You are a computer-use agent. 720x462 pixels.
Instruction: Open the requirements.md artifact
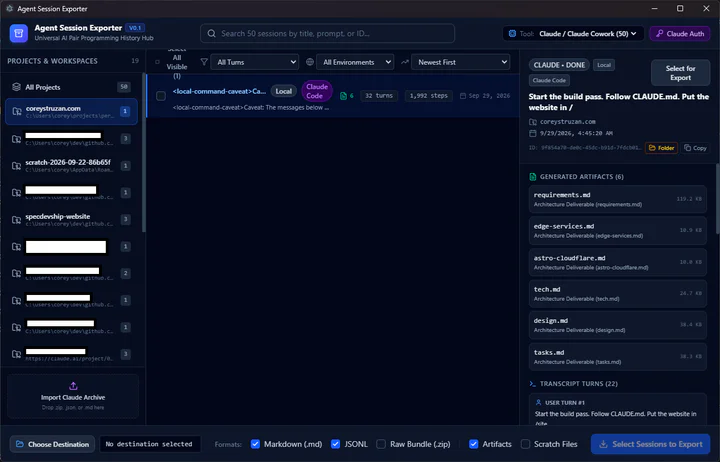618,199
